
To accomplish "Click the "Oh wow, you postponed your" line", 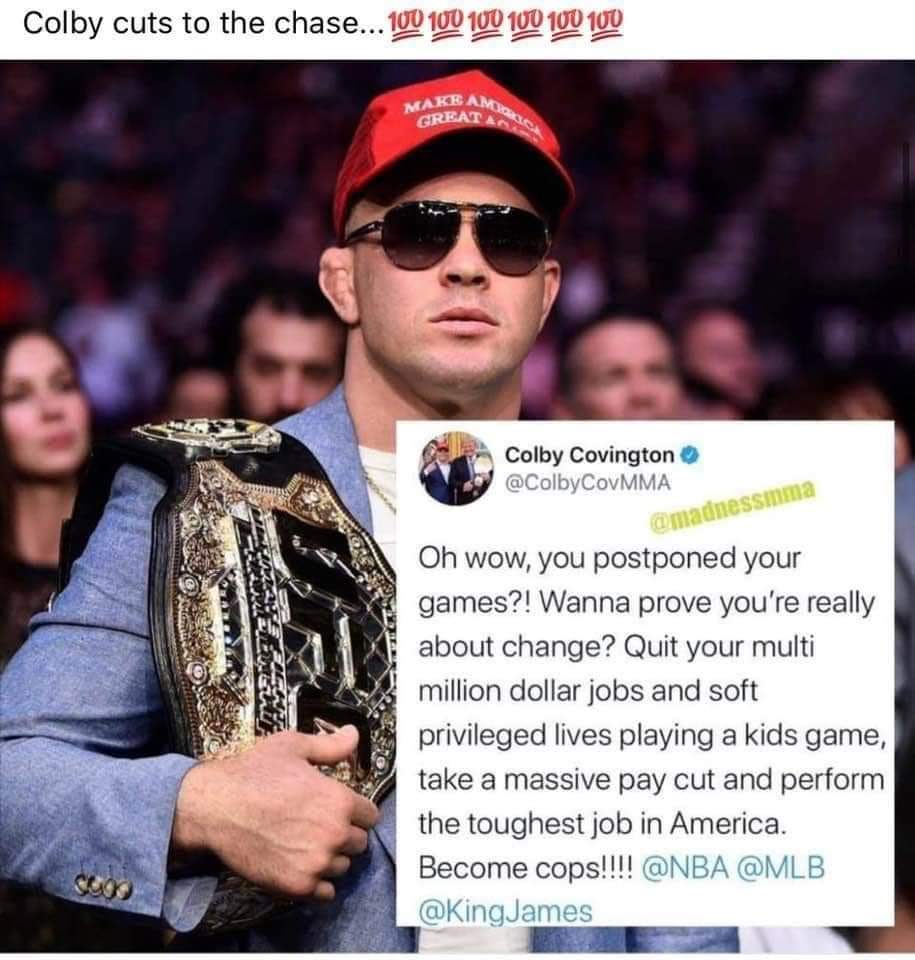I will 609,560.
